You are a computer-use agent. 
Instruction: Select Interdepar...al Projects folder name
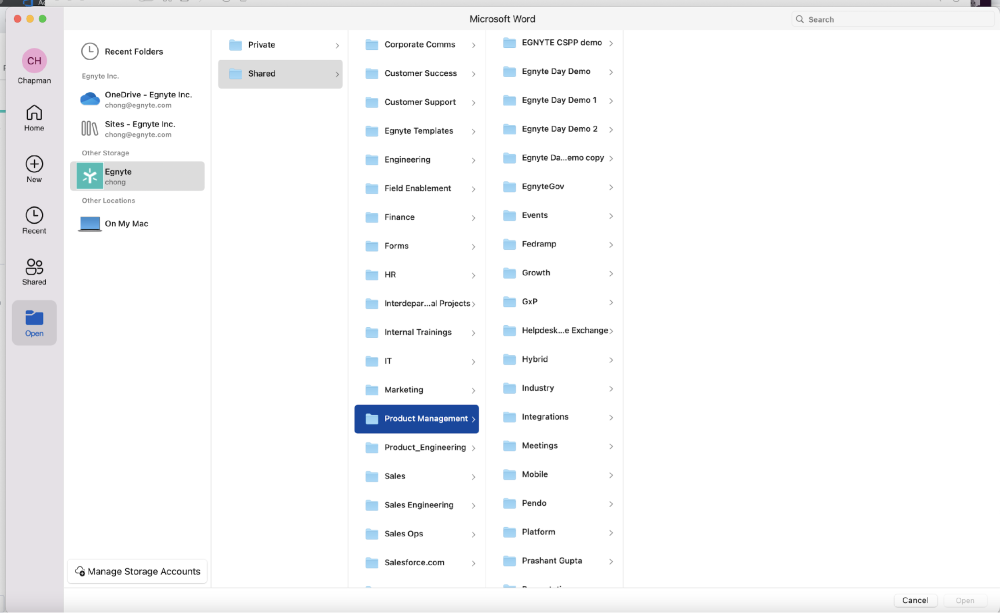coord(427,304)
